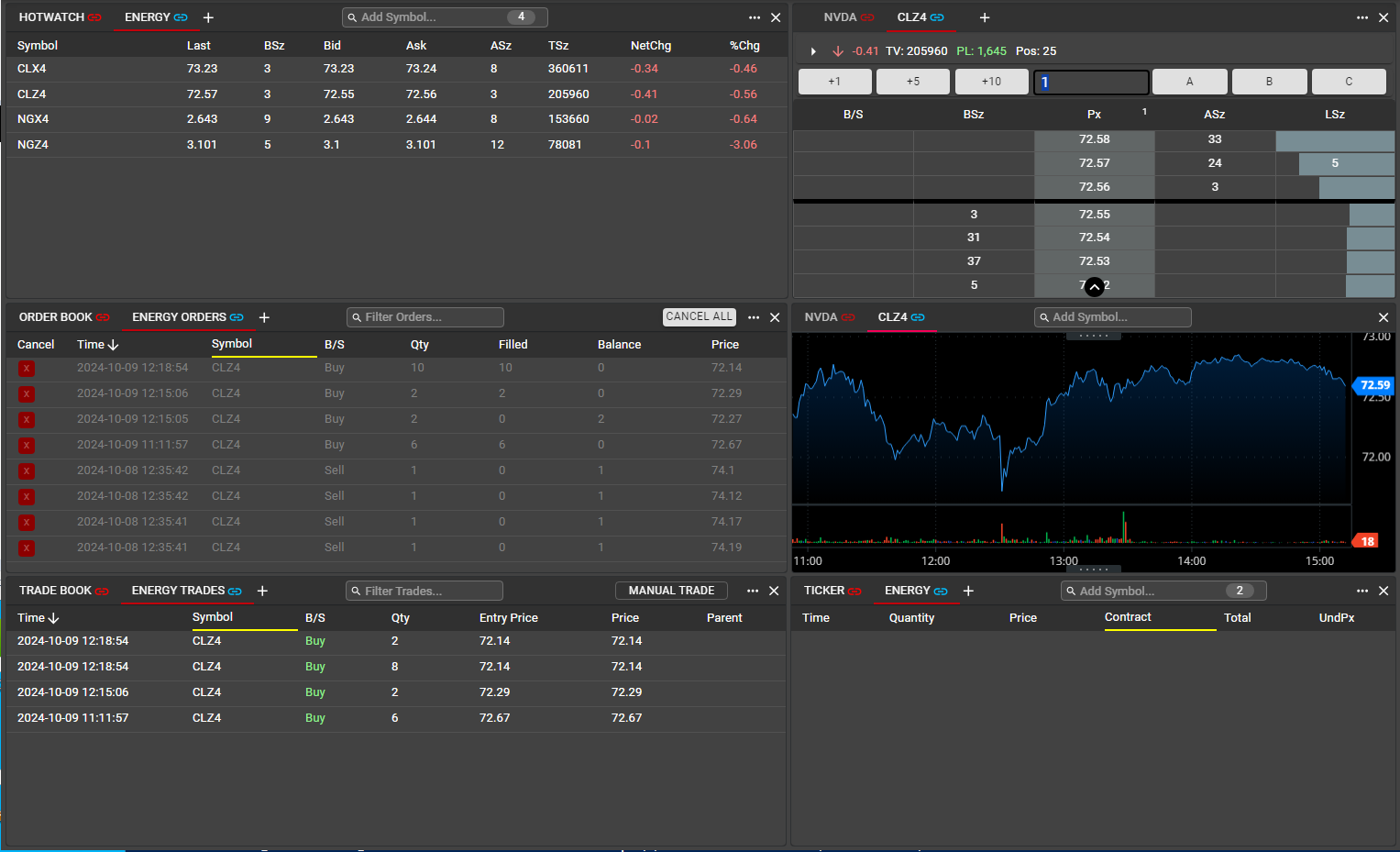Expand the CLZ4 ladder info arrow
The width and height of the screenshot is (1400, 852).
tap(813, 51)
